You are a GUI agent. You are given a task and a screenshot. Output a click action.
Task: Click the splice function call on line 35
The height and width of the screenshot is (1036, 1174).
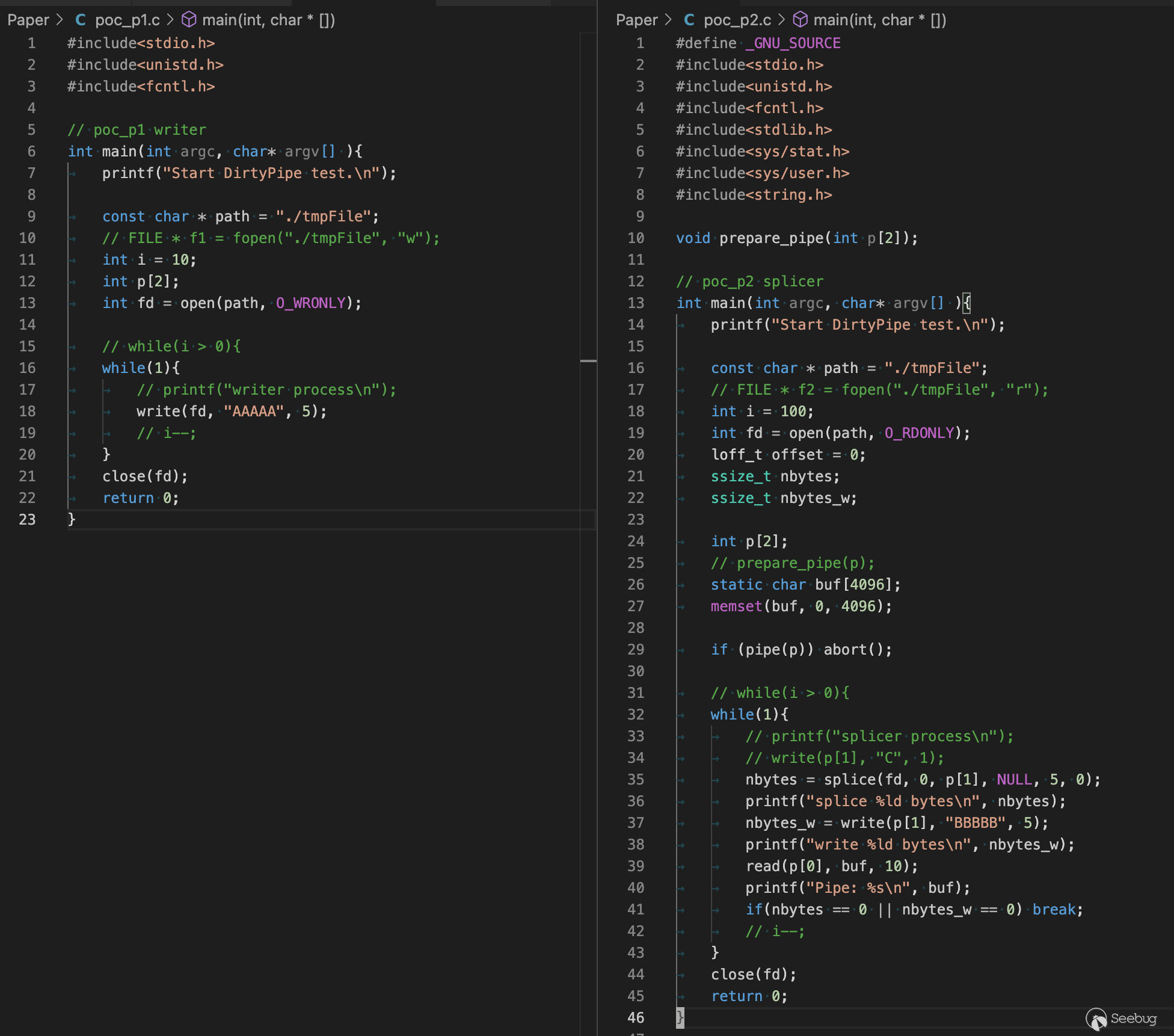pos(849,779)
